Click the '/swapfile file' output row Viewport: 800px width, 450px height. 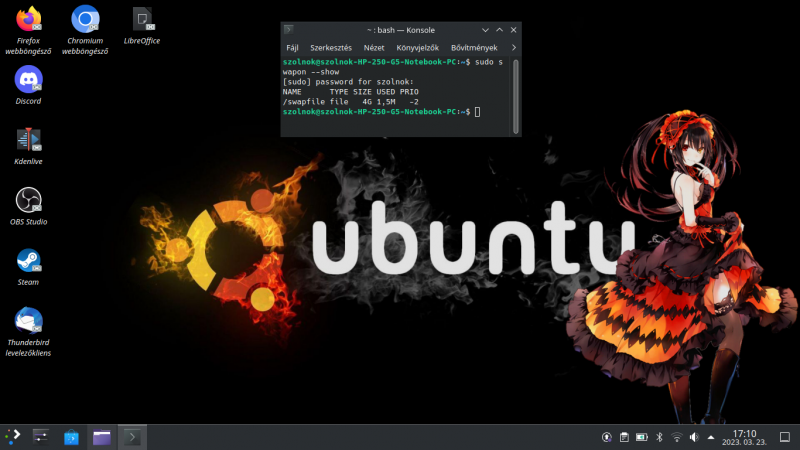click(351, 102)
